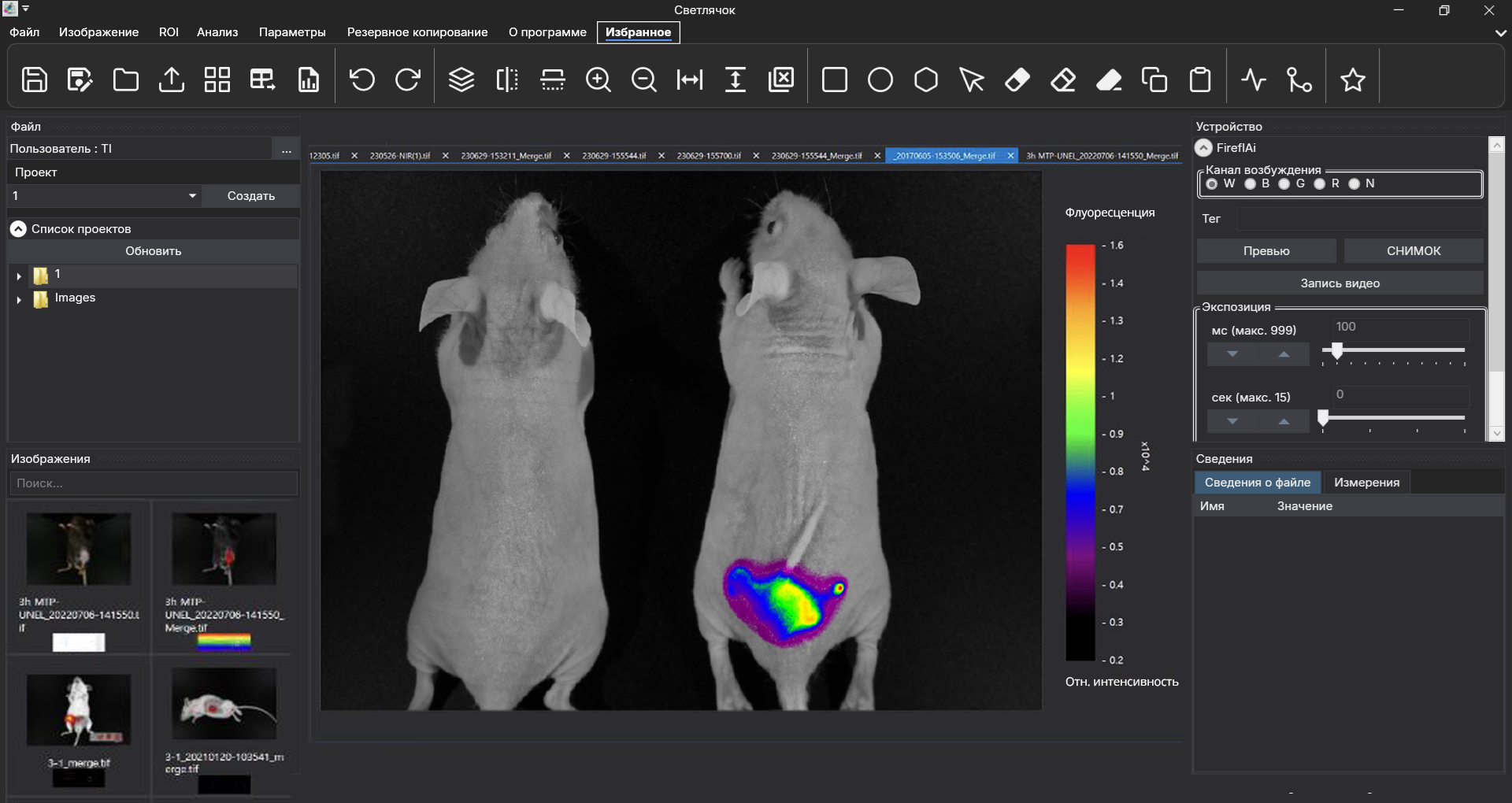Open the Изображение menu

click(98, 32)
